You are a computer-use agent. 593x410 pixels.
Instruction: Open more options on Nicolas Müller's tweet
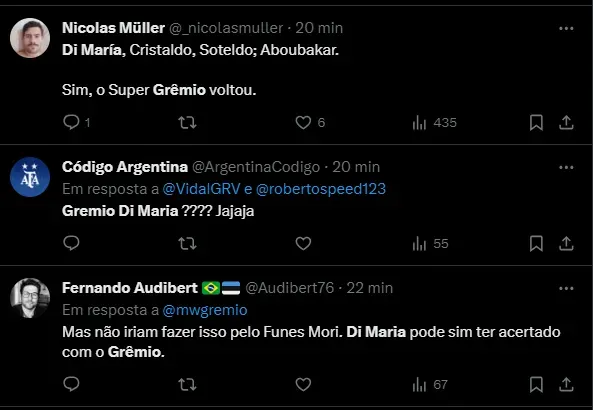(x=566, y=28)
